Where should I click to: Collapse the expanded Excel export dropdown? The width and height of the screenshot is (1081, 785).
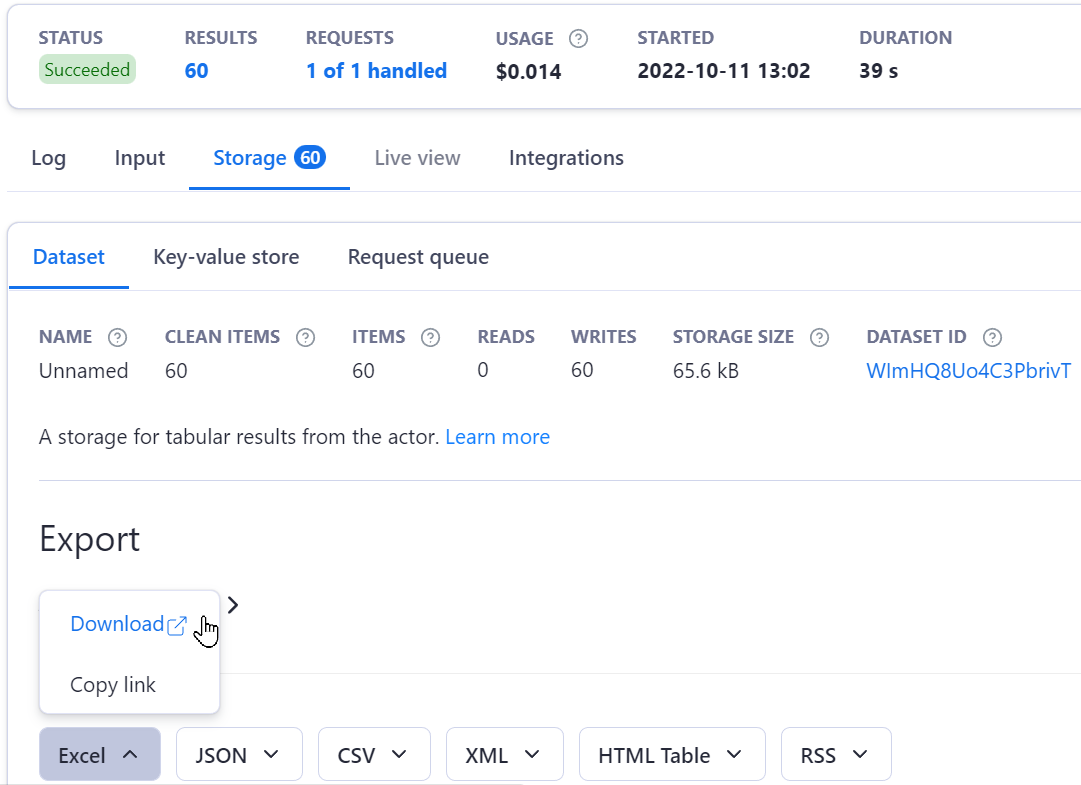pos(99,754)
